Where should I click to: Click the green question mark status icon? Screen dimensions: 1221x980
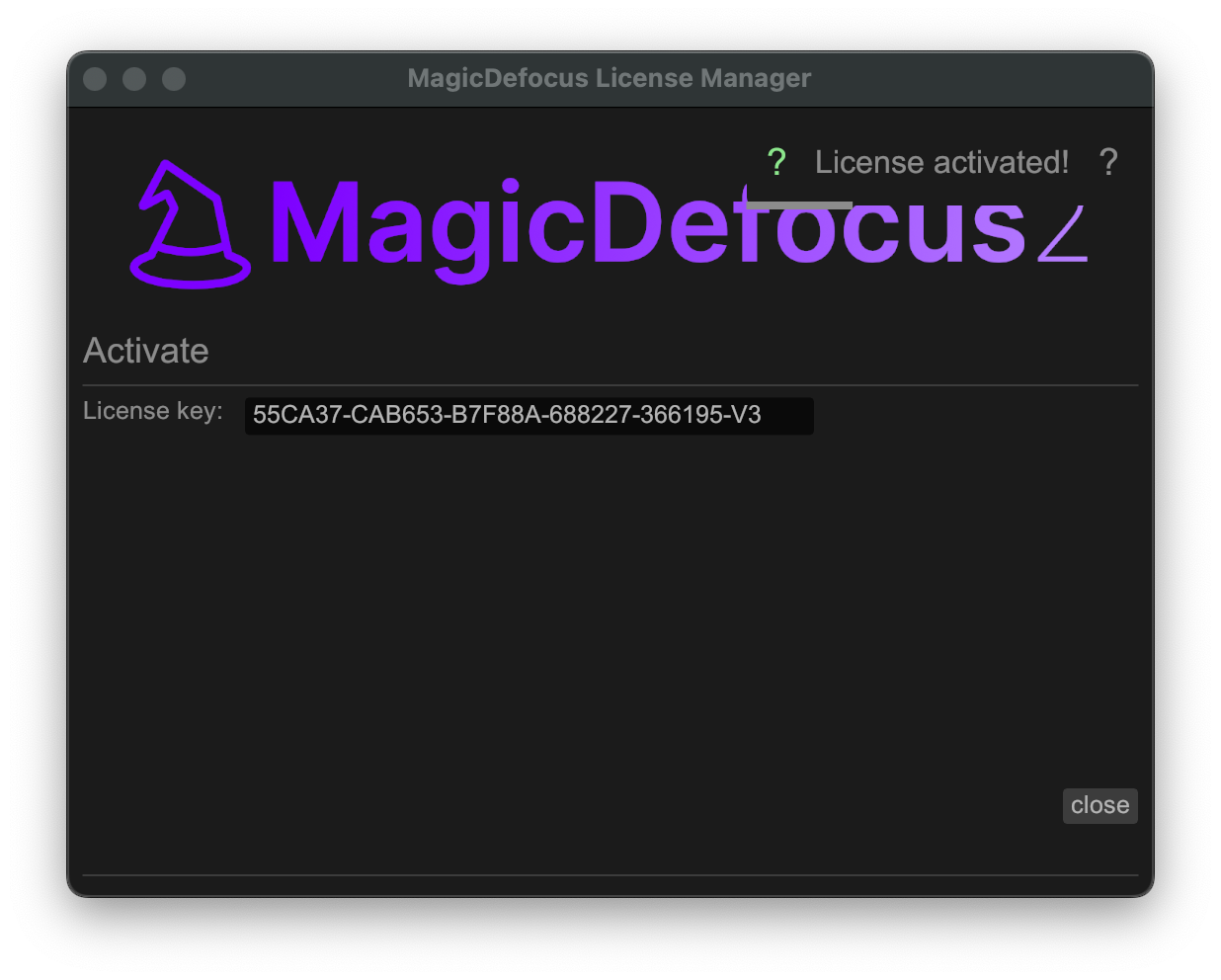[x=776, y=162]
